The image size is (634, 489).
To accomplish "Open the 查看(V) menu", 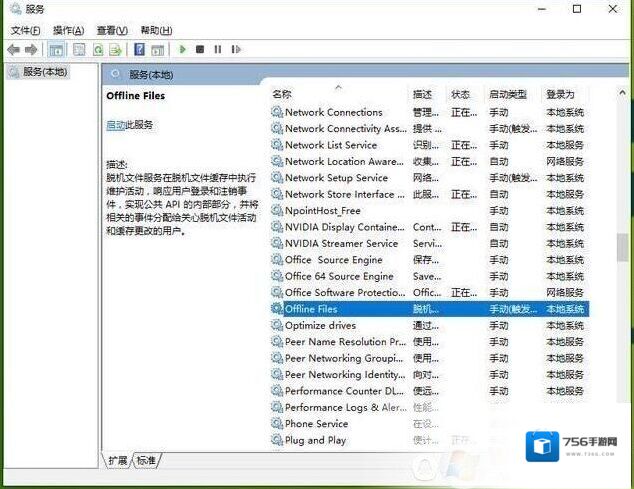I will tap(109, 31).
